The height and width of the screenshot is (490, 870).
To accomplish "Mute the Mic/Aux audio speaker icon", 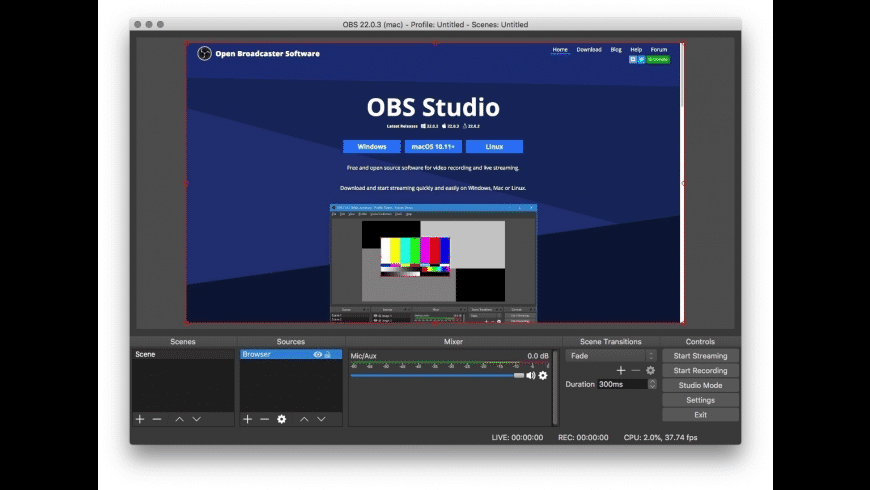I will point(531,375).
